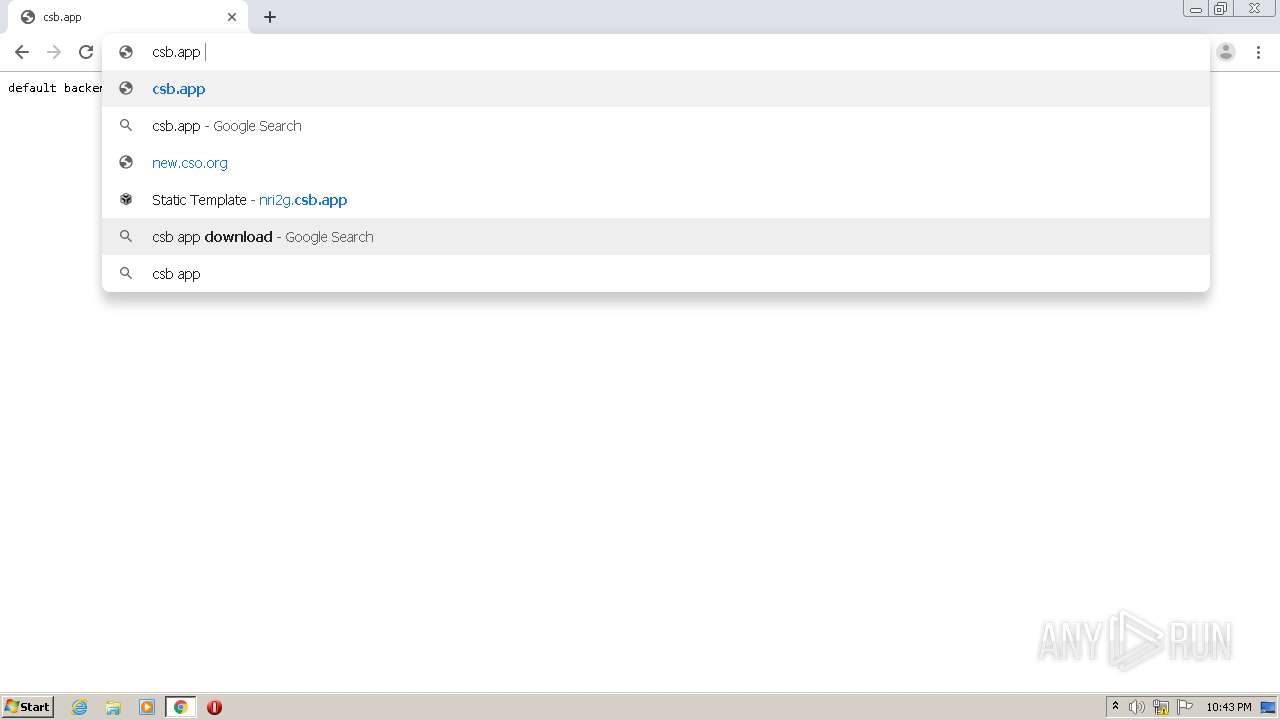Click the search icon beside the last 'csb app'
The height and width of the screenshot is (720, 1280).
point(126,273)
